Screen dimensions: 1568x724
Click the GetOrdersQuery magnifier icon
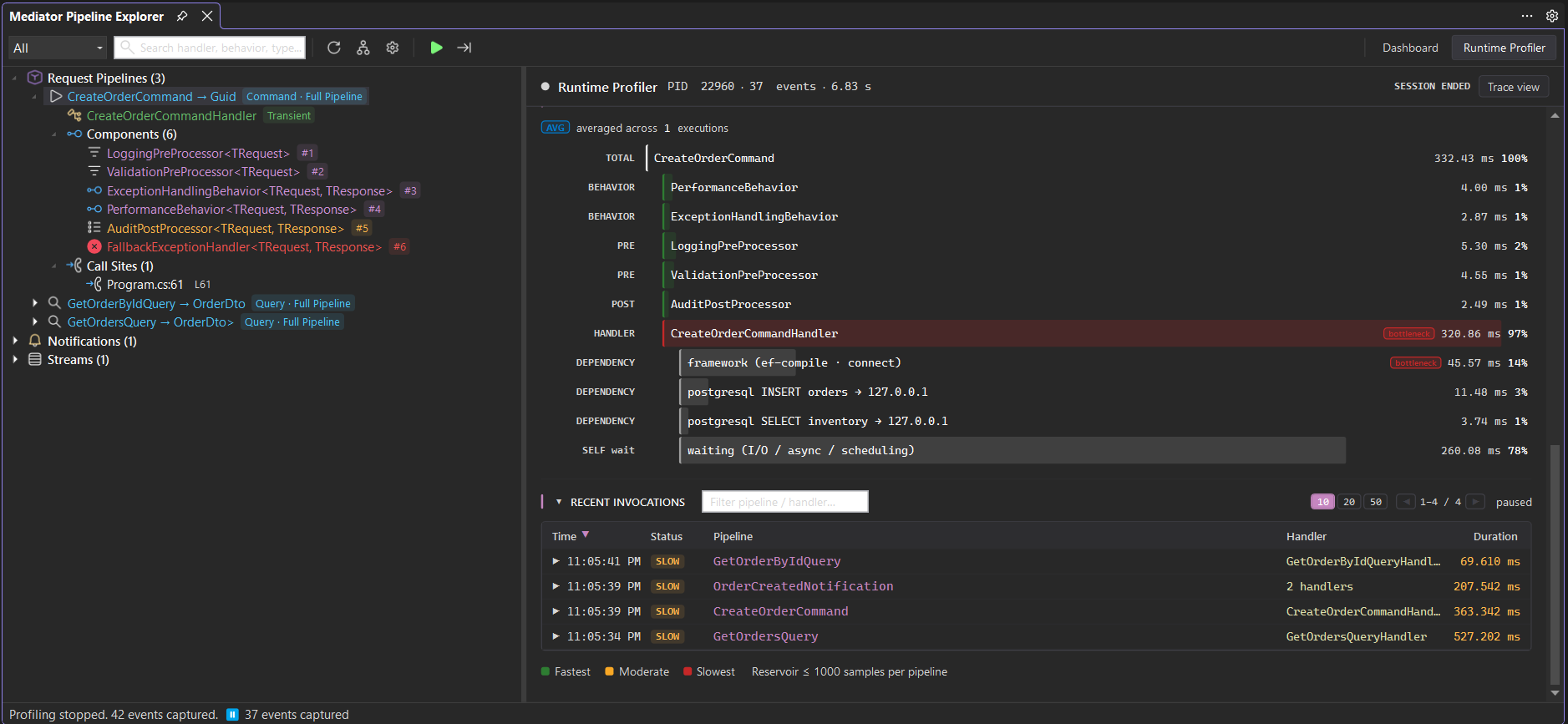(x=54, y=321)
